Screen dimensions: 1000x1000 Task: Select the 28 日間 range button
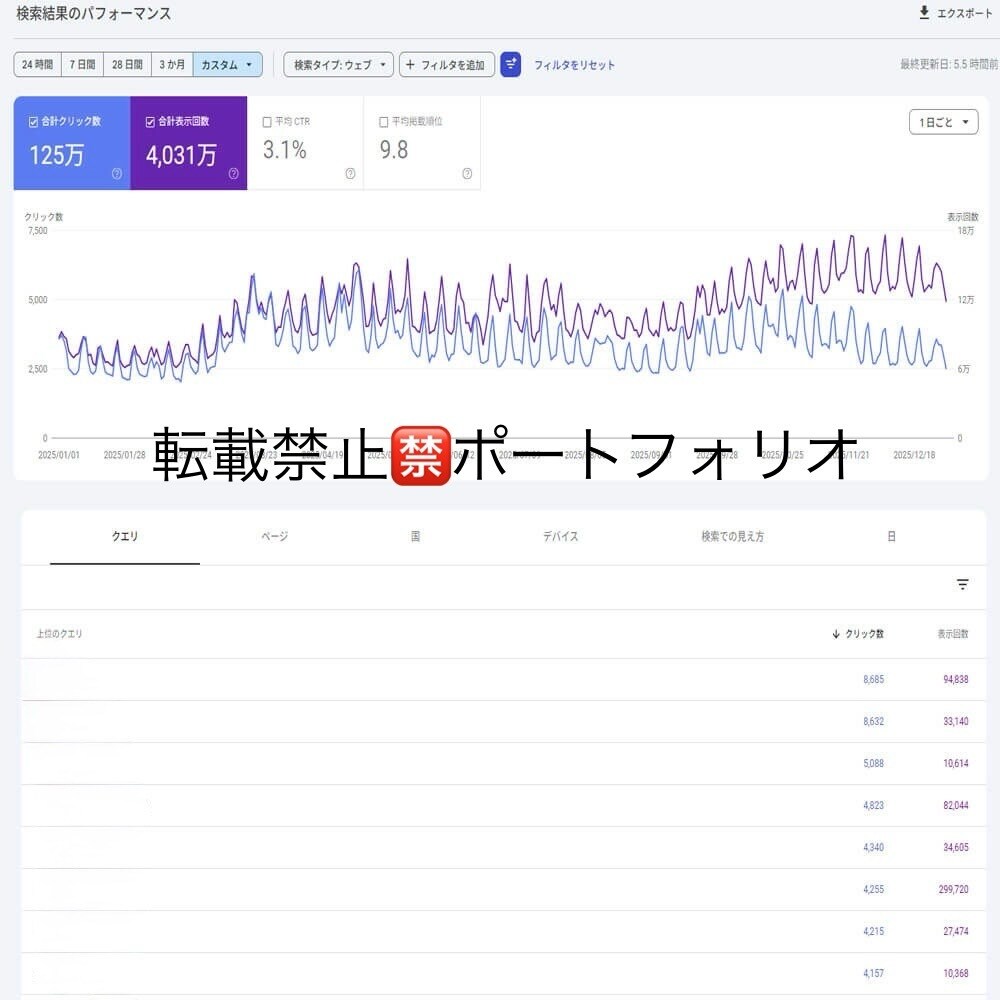pos(128,64)
